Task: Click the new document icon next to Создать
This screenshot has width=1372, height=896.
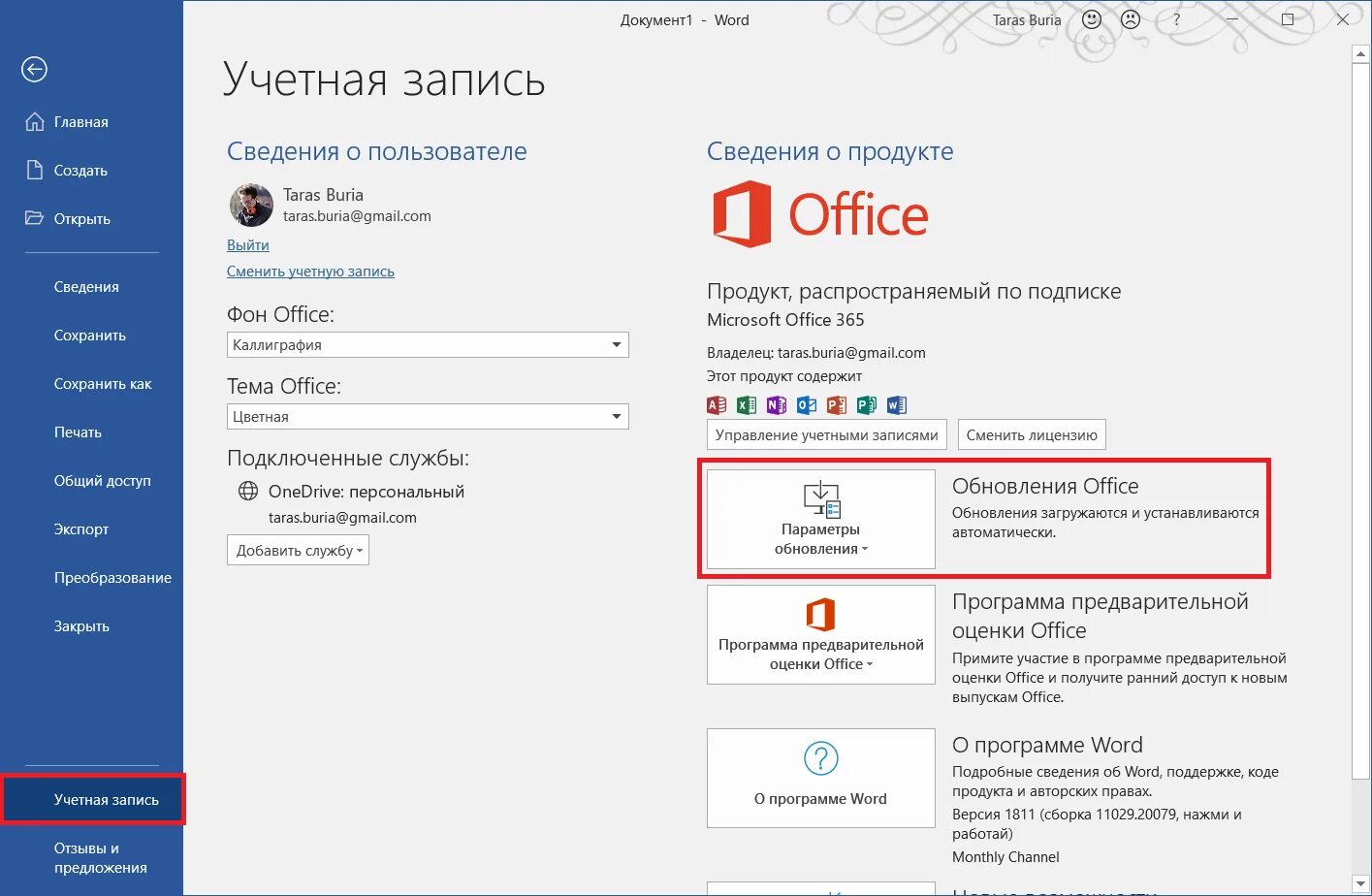Action: point(35,171)
